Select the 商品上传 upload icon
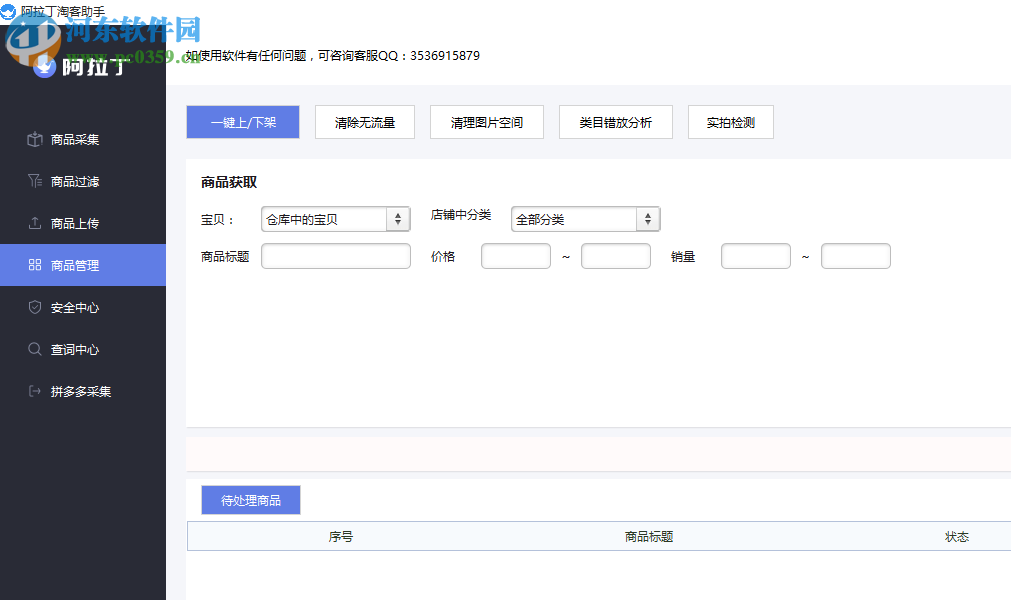The width and height of the screenshot is (1011, 600). point(36,223)
